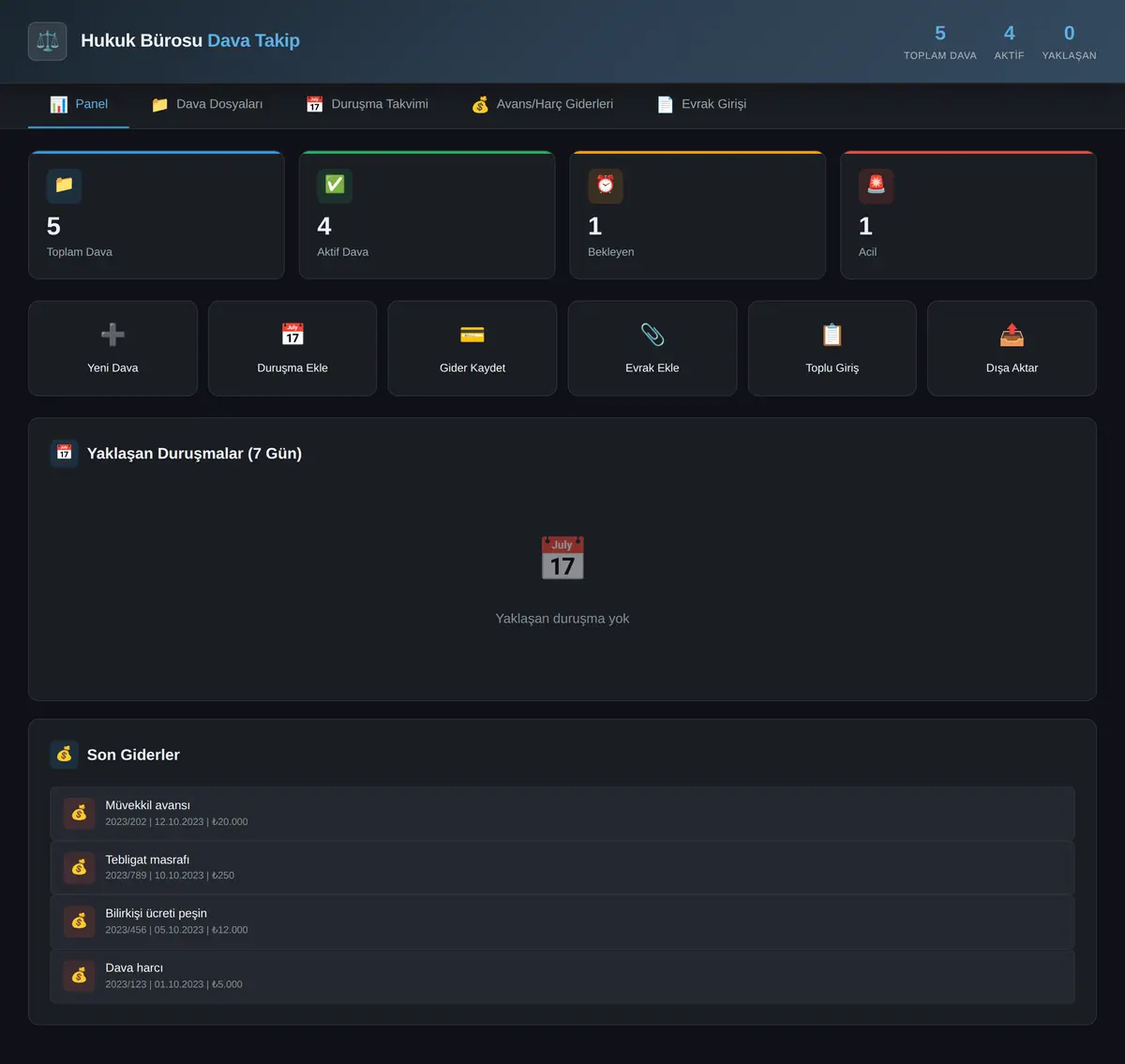Click the green checkmark icon on Aktif Dava card

pyautogui.click(x=335, y=186)
